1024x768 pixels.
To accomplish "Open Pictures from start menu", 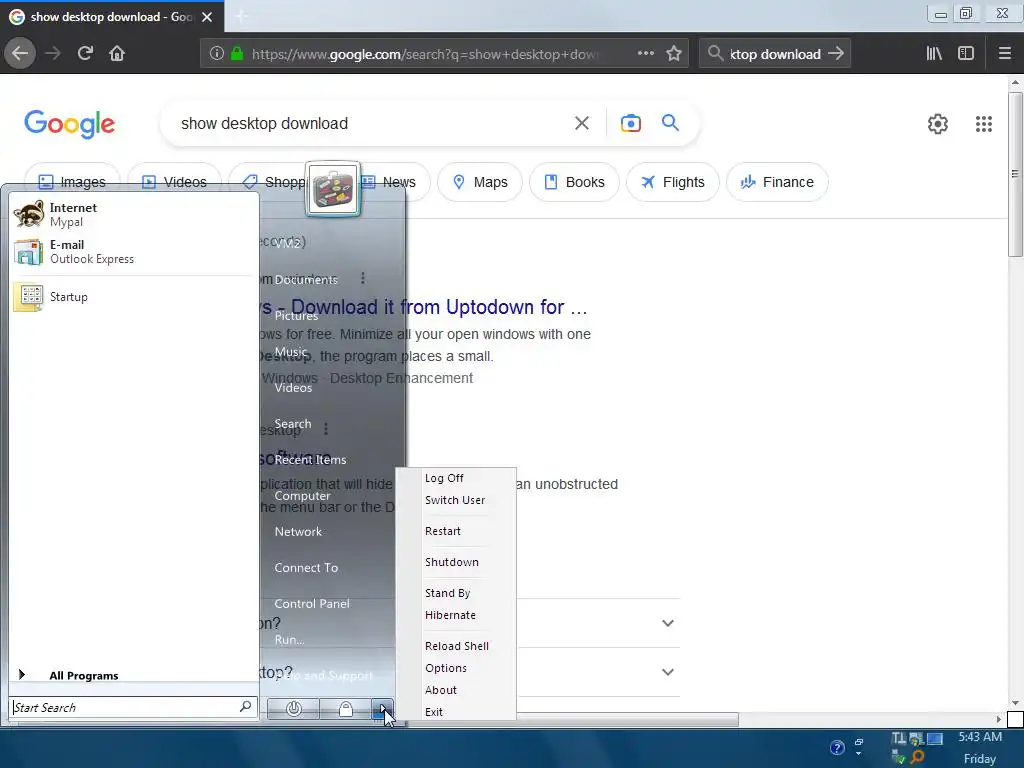I will point(296,315).
